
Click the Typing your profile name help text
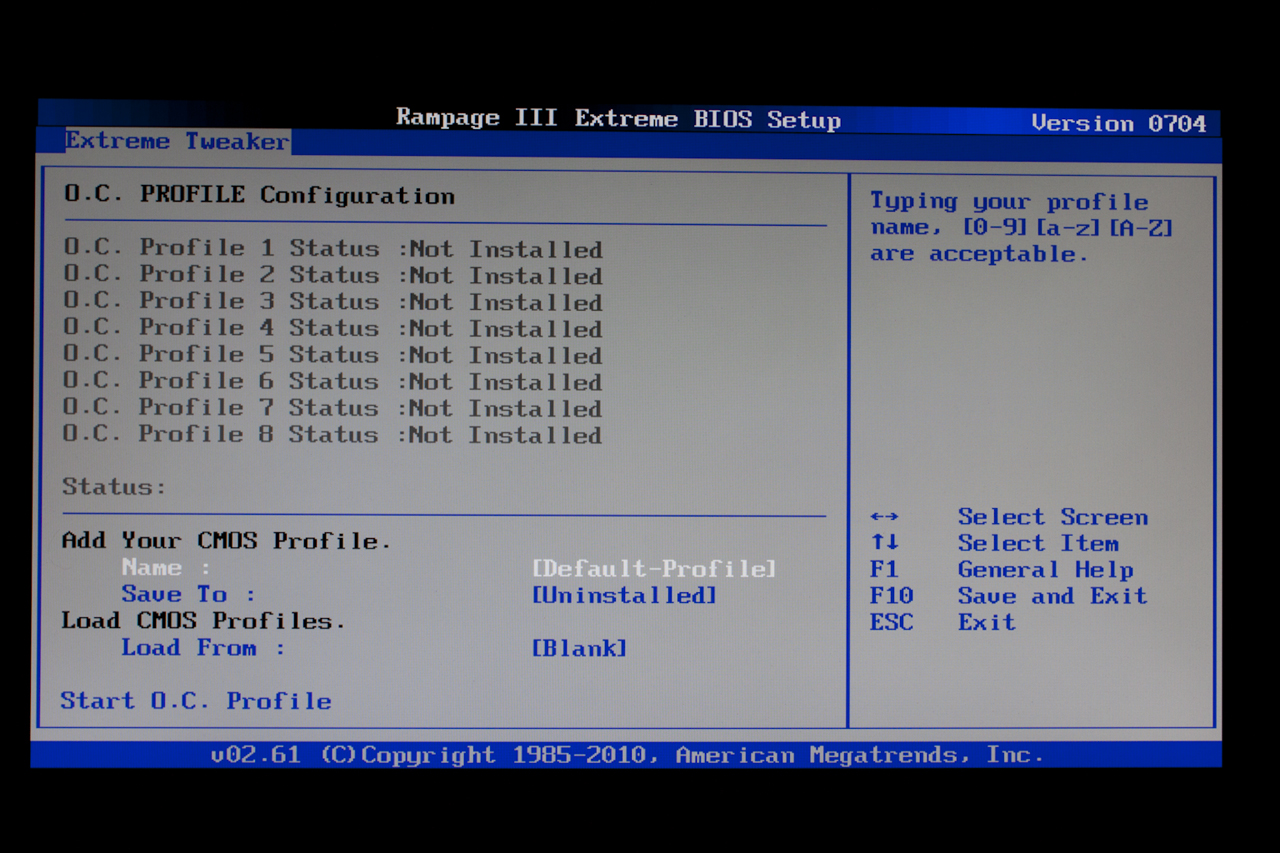(1021, 228)
